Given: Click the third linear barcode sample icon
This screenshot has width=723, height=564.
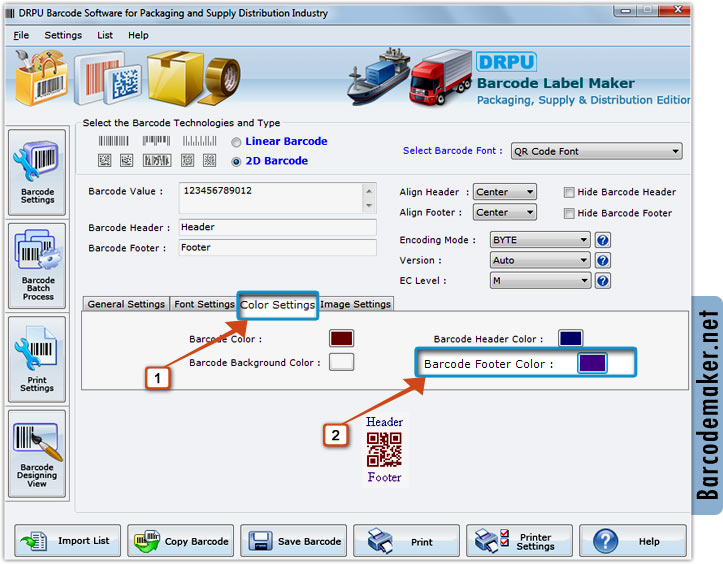Looking at the screenshot, I should (x=199, y=141).
